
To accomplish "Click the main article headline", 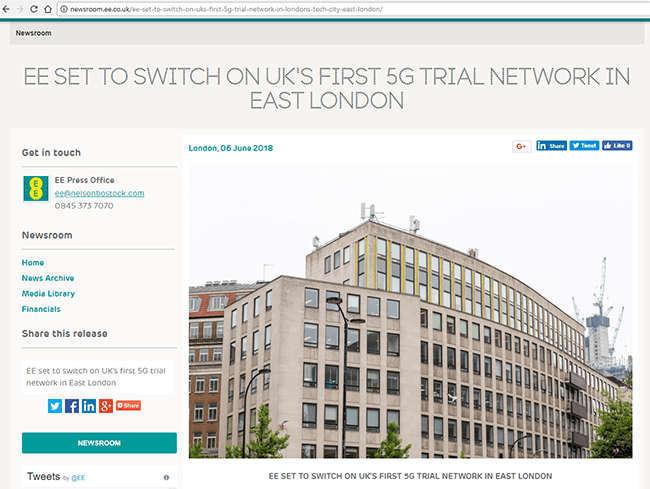I will pyautogui.click(x=327, y=88).
